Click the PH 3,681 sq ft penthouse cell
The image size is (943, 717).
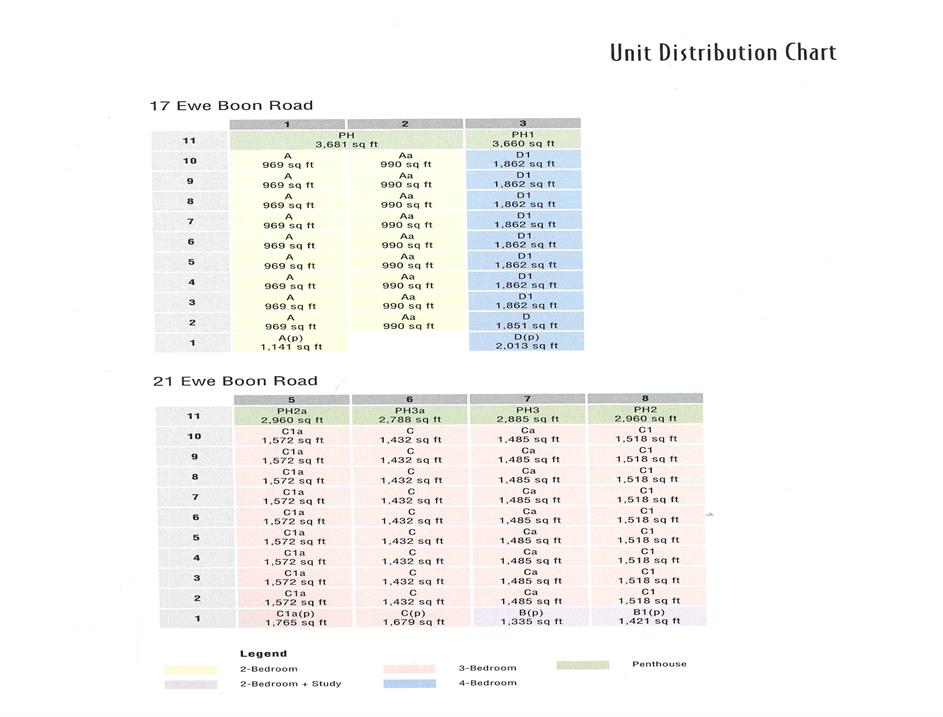pyautogui.click(x=346, y=140)
